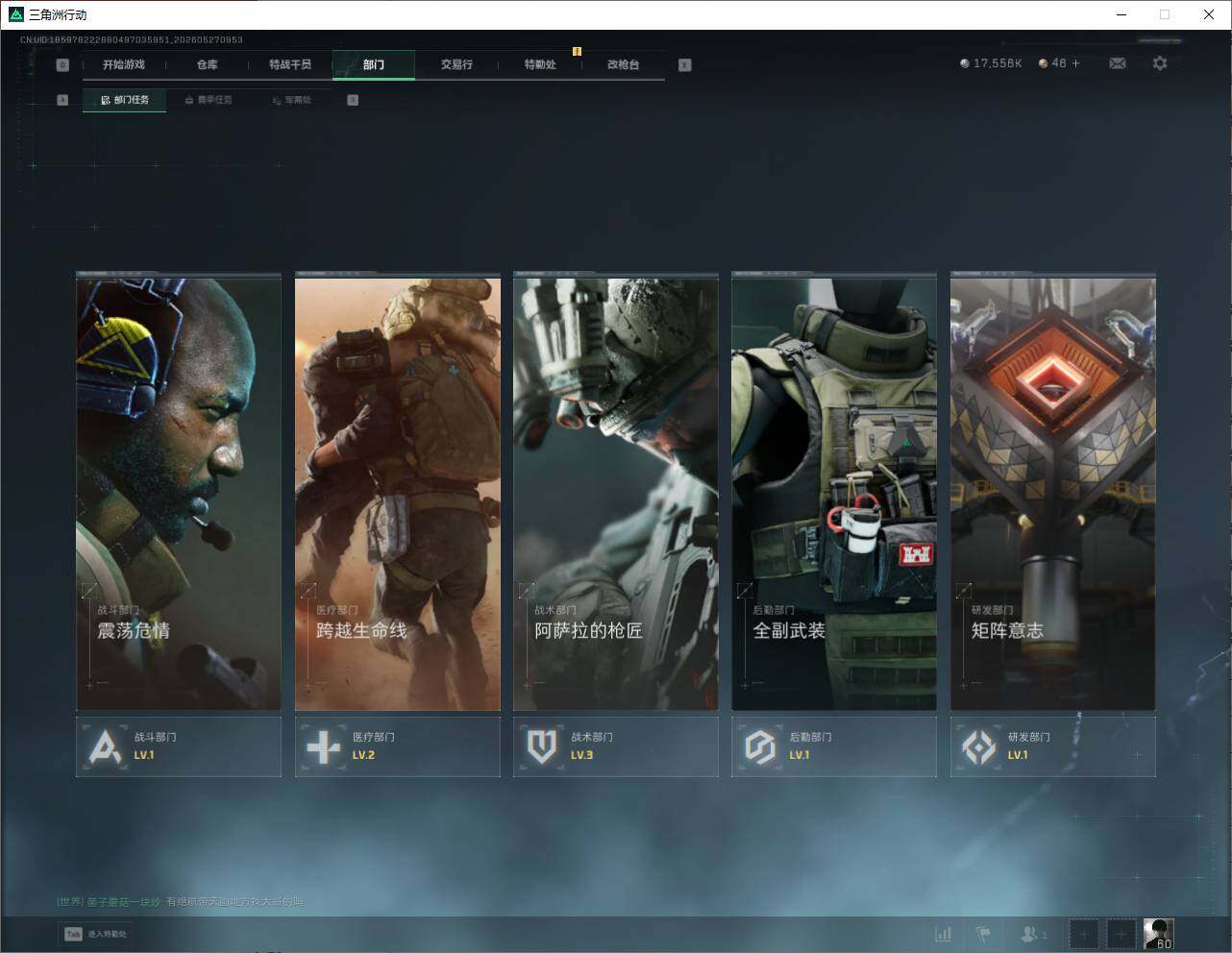Open the 全副武装 logistics department card
Screen dimensions: 1232x953
click(834, 493)
